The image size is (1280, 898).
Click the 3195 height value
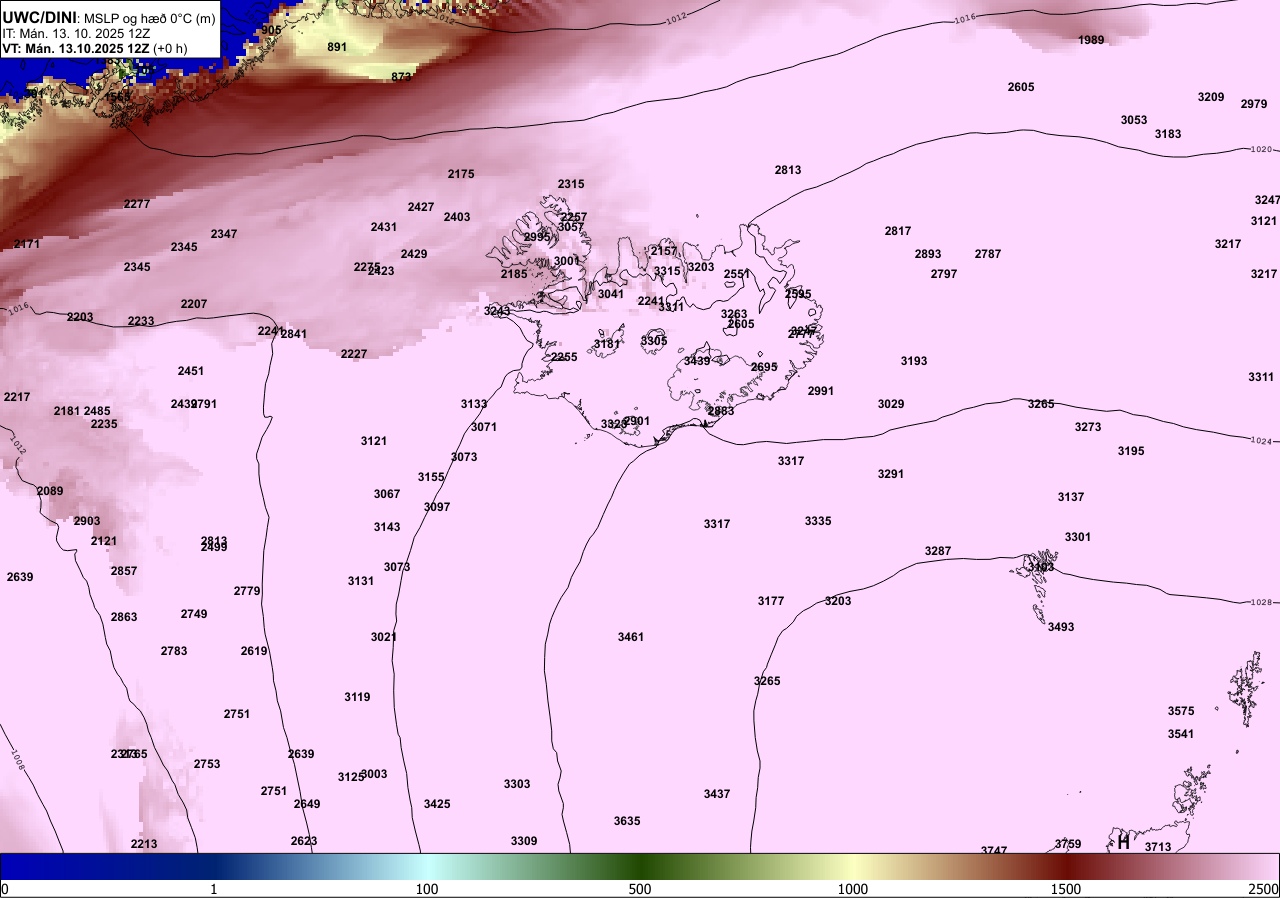(1131, 451)
